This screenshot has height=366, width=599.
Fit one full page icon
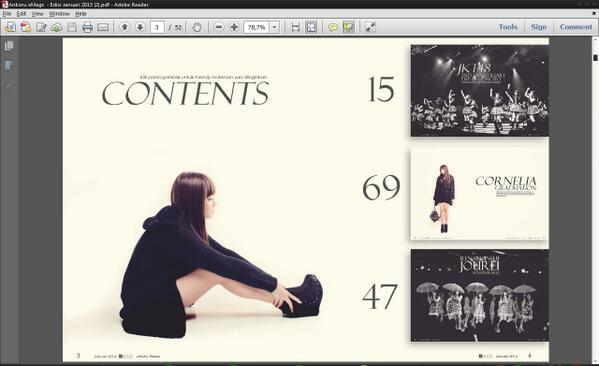coord(311,27)
